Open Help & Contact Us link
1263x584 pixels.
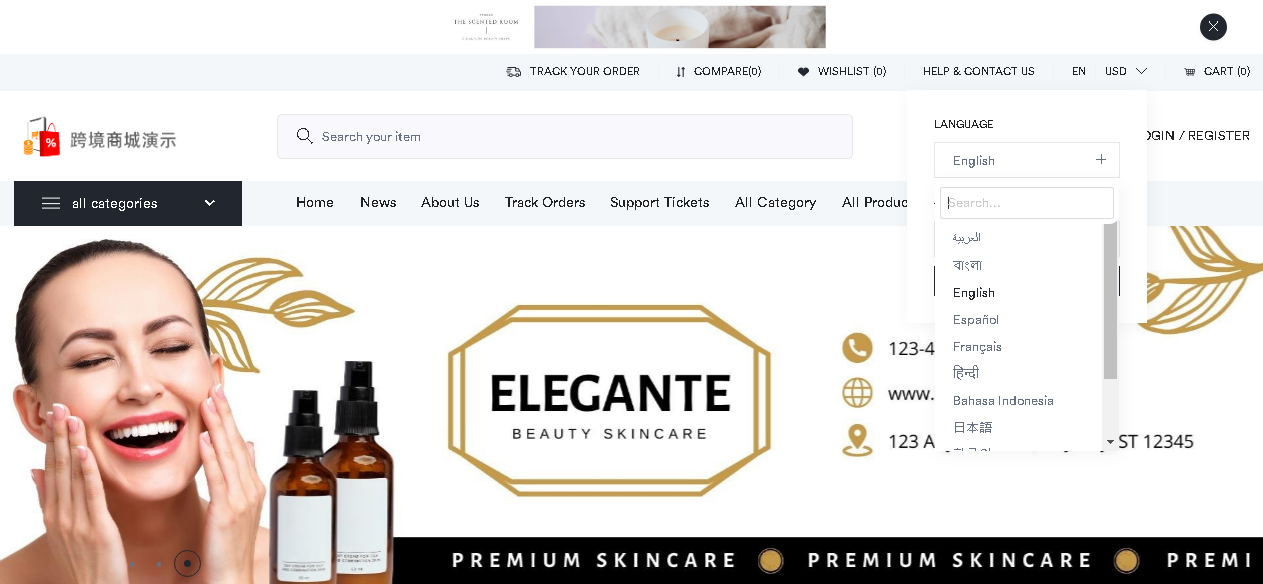979,72
